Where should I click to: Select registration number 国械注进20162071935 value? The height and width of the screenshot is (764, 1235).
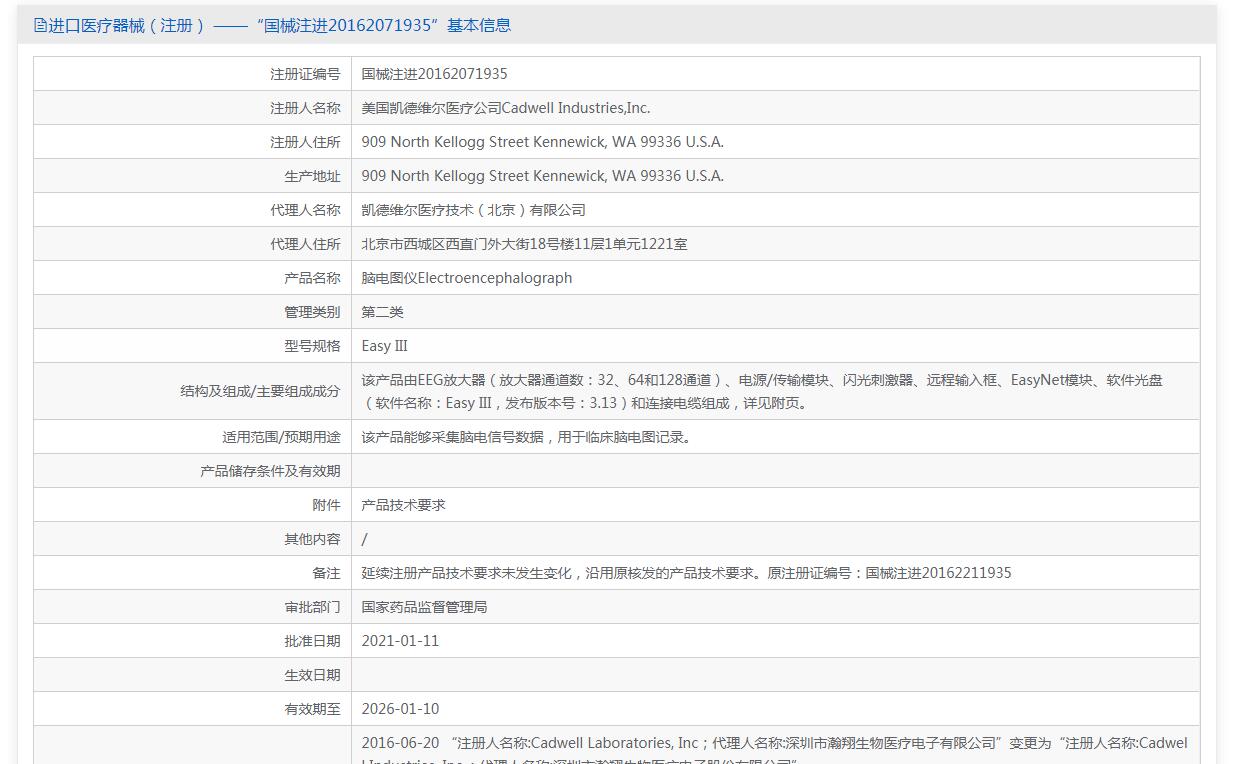434,74
